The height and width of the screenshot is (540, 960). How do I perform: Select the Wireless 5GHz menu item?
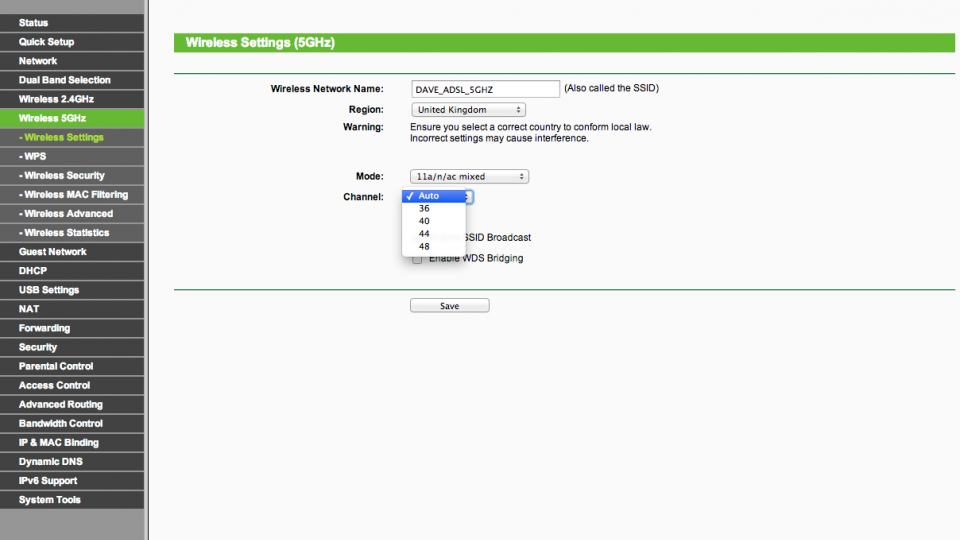click(x=72, y=118)
